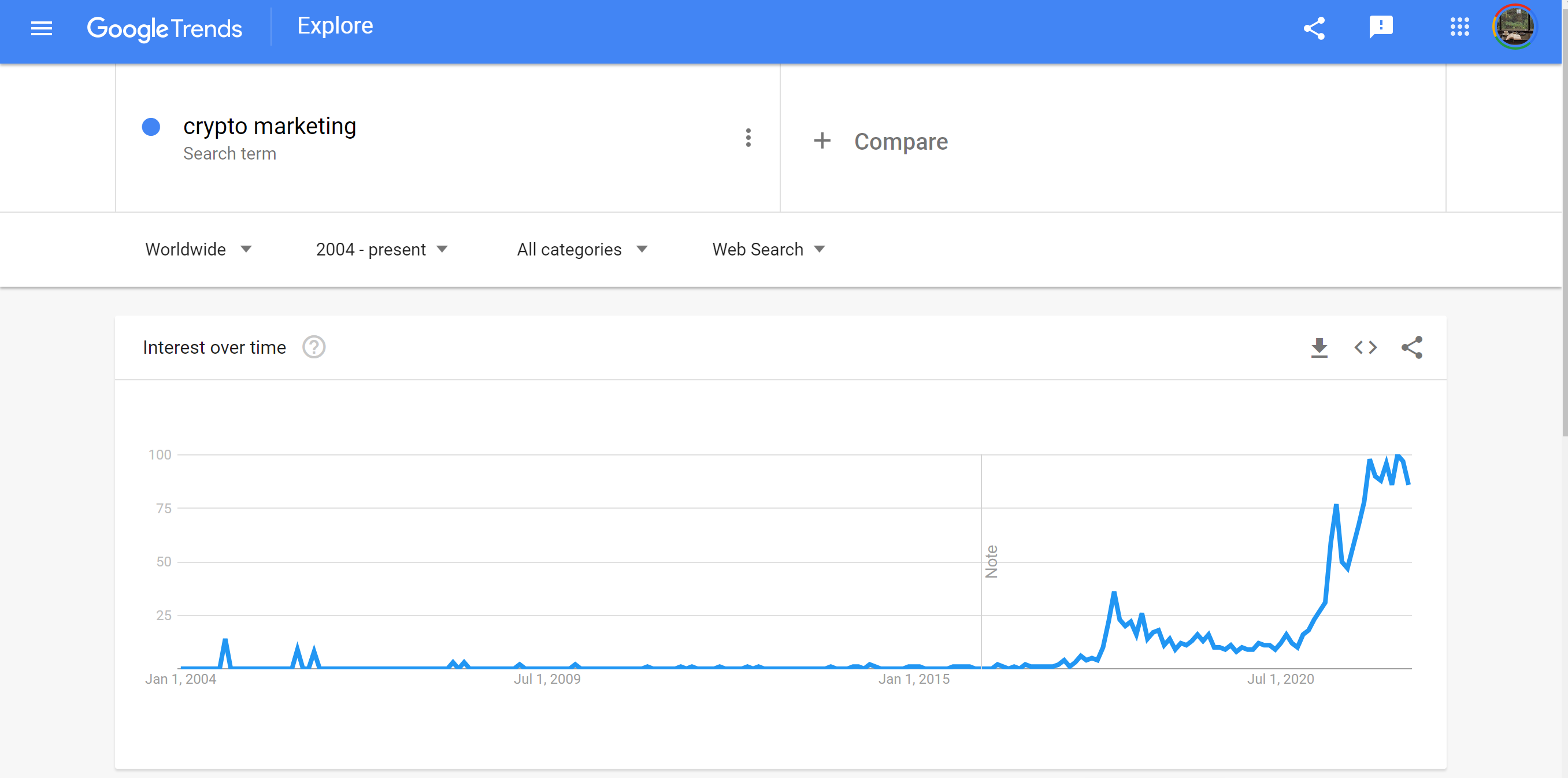Open the hamburger main menu
Image resolution: width=1568 pixels, height=778 pixels.
point(42,28)
